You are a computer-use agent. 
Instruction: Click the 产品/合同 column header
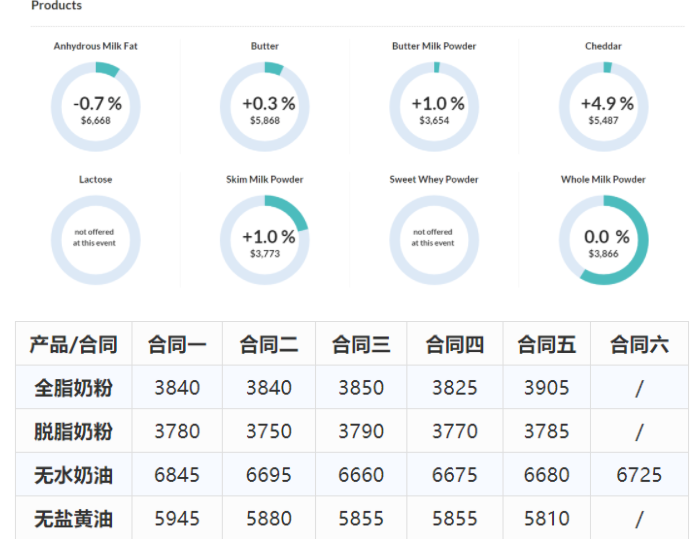74,344
